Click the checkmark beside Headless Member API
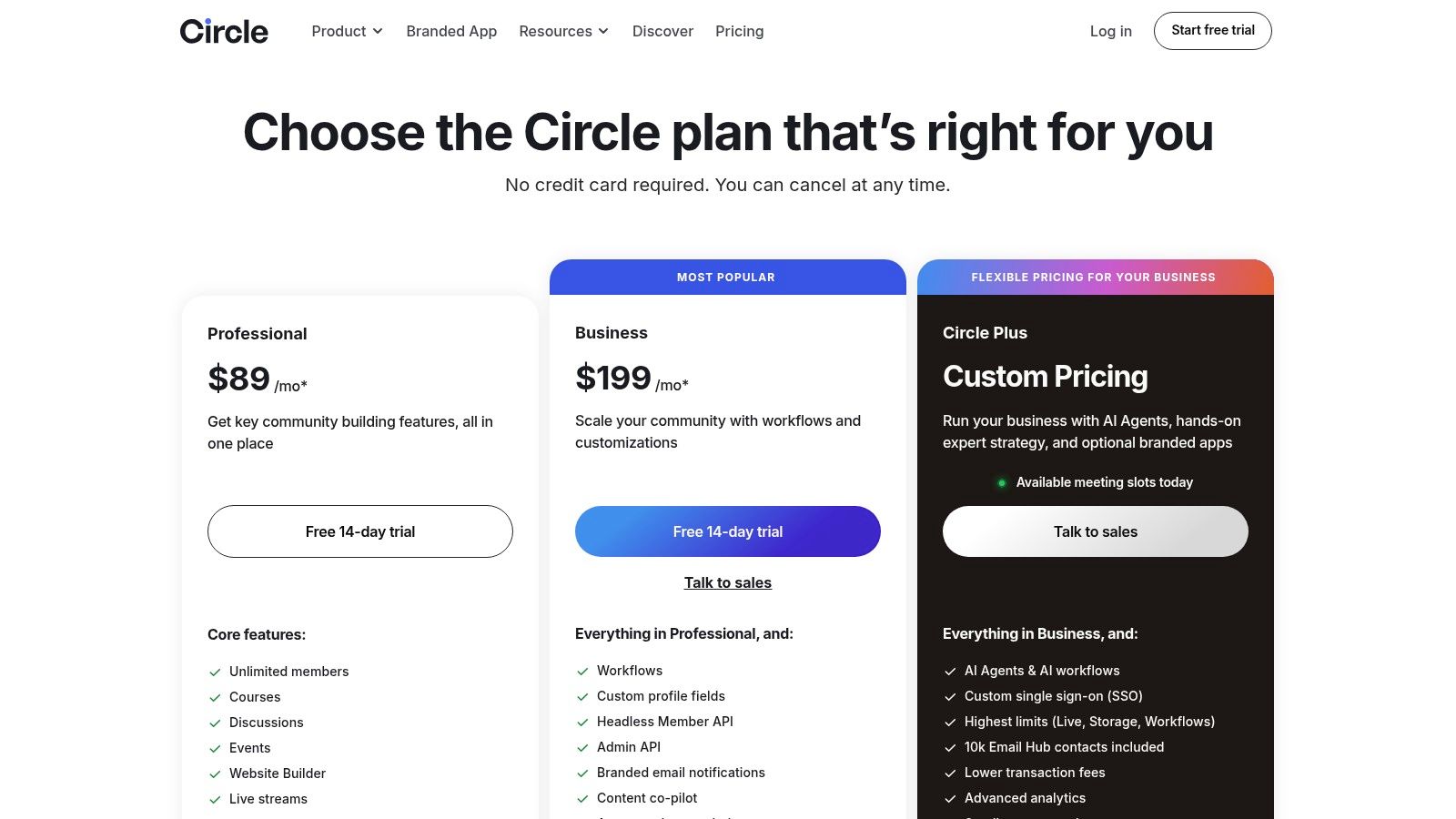The height and width of the screenshot is (819, 1456). (583, 722)
